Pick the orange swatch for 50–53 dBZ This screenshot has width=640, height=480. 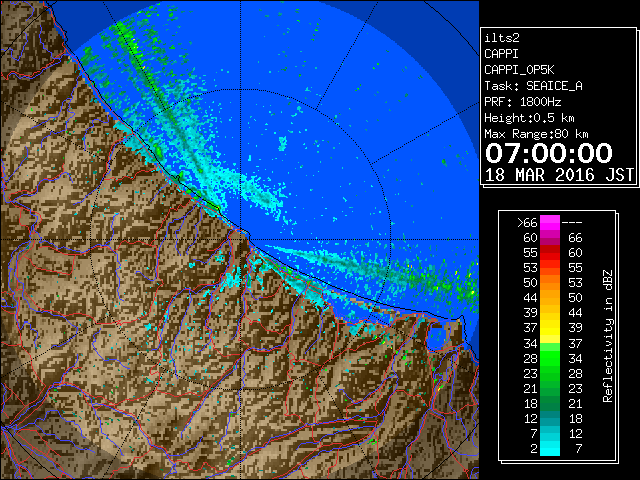(x=550, y=283)
